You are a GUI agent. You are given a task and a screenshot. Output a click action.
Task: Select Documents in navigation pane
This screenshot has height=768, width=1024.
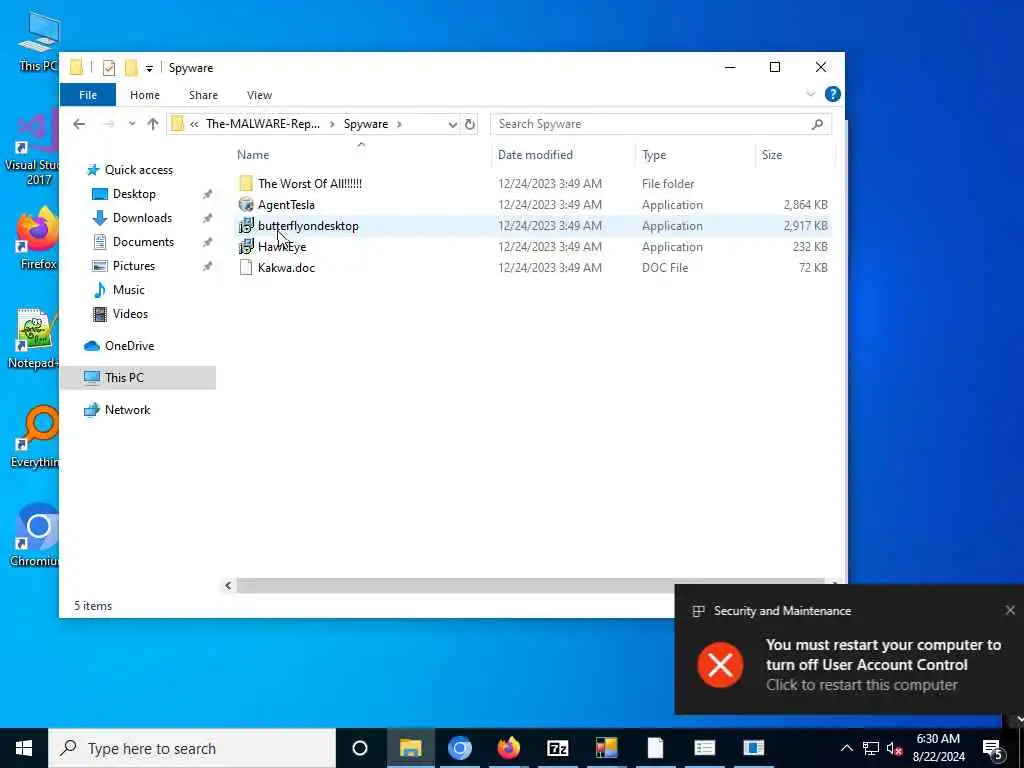143,242
